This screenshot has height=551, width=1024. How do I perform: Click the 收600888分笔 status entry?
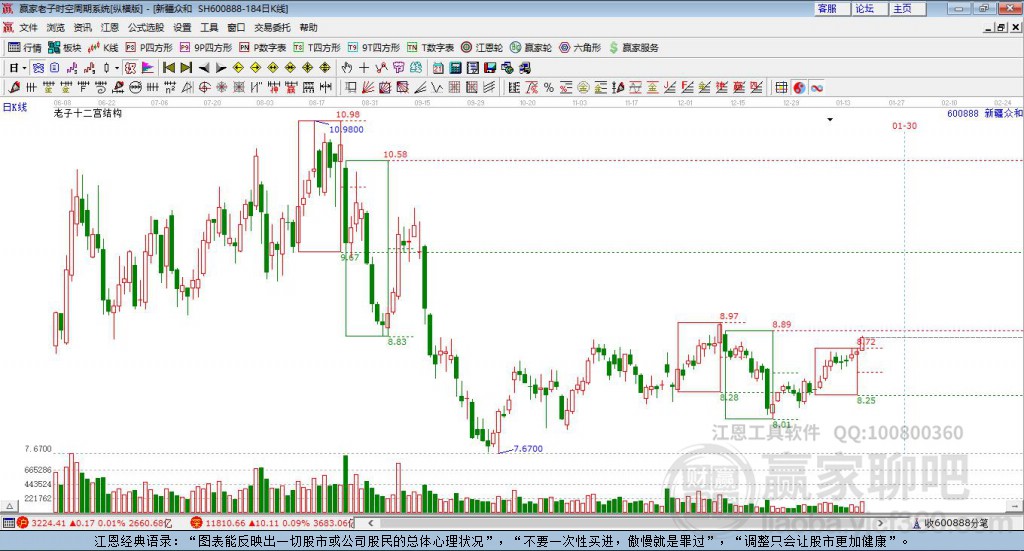(x=951, y=523)
